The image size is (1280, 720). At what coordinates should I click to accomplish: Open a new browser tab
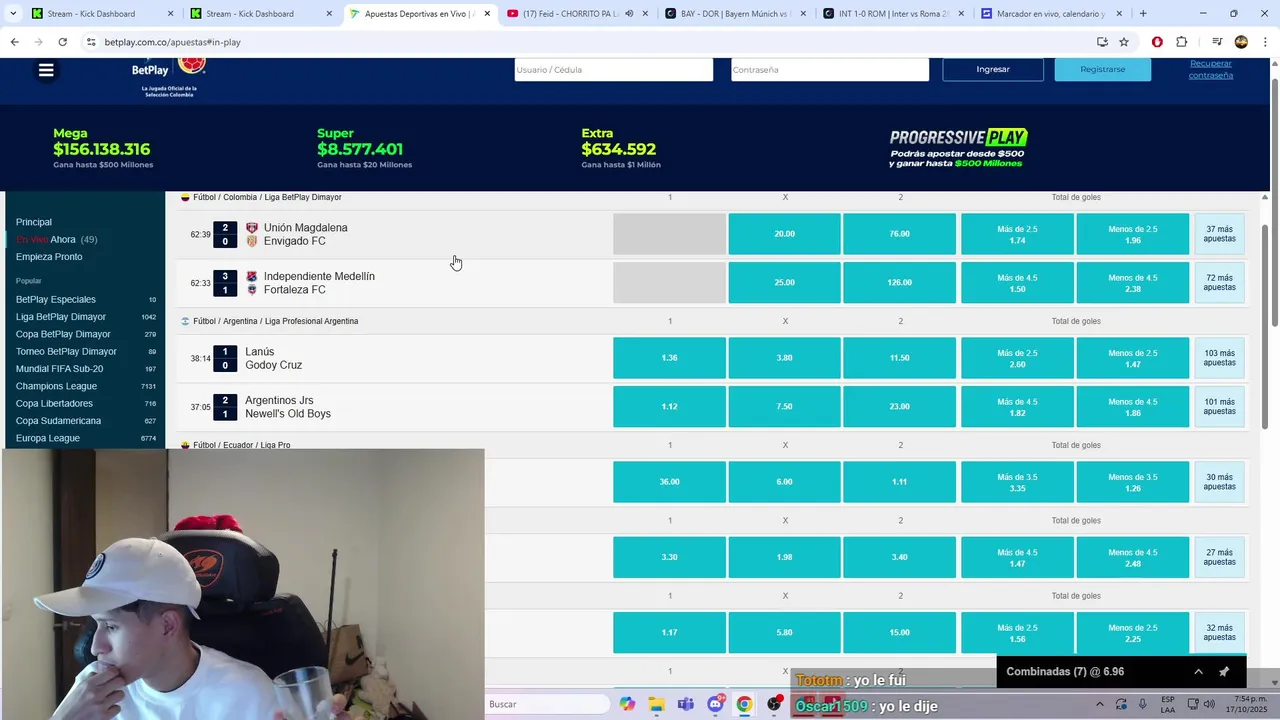[x=1143, y=14]
